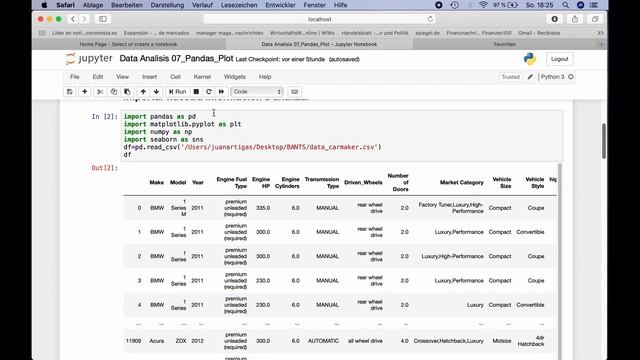Screen dimensions: 640x360
Task: Show more bookmarks with the double chevron
Action: (x=600, y=33)
